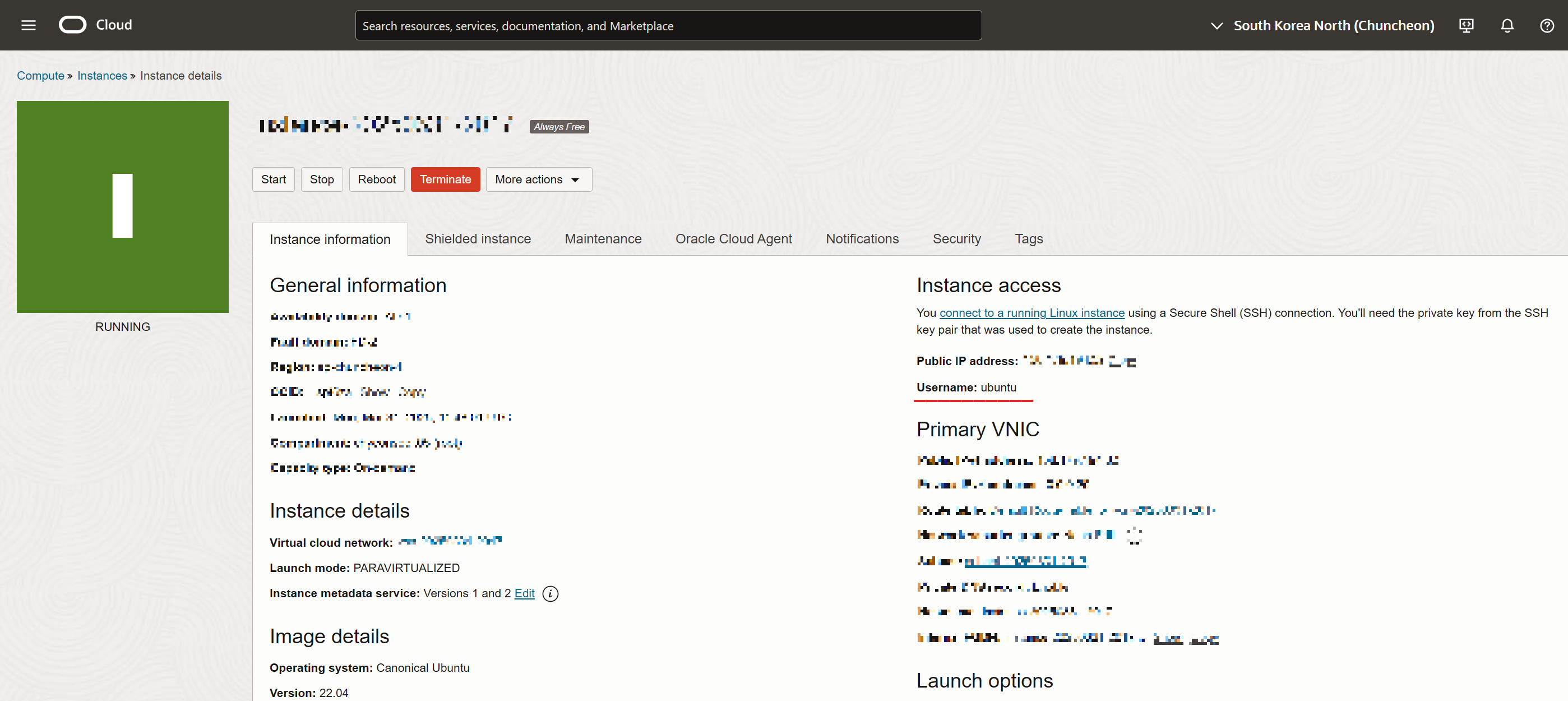
Task: Switch to the Instance information tab
Action: pos(330,239)
